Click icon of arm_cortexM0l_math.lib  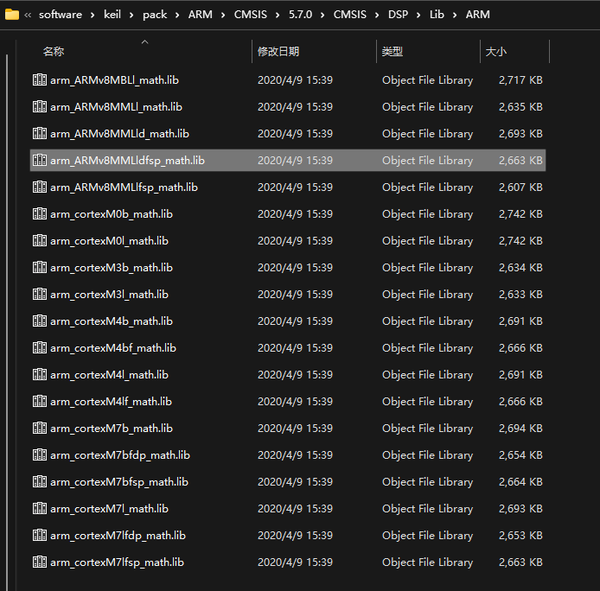39,240
